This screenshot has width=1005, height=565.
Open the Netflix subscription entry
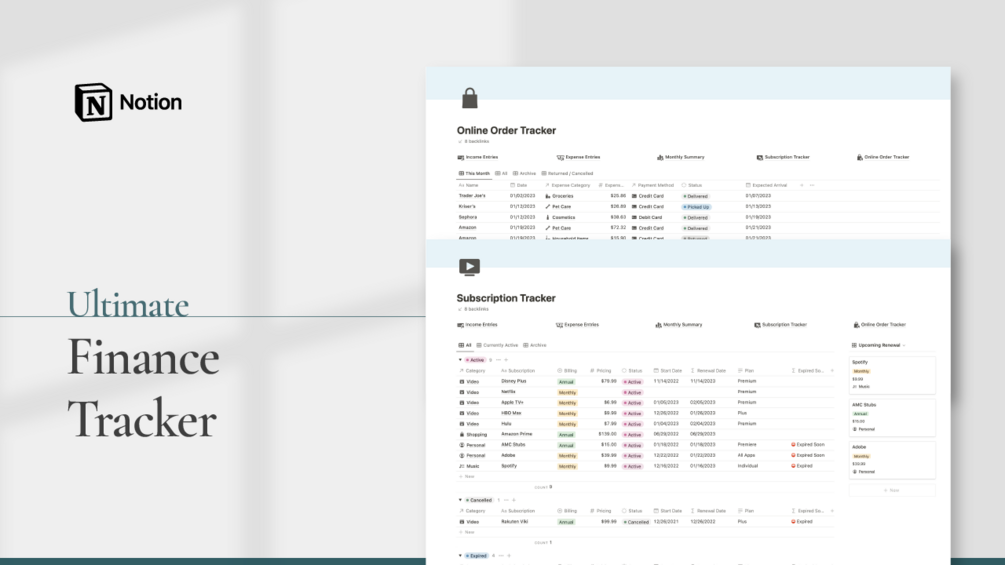[x=508, y=391]
